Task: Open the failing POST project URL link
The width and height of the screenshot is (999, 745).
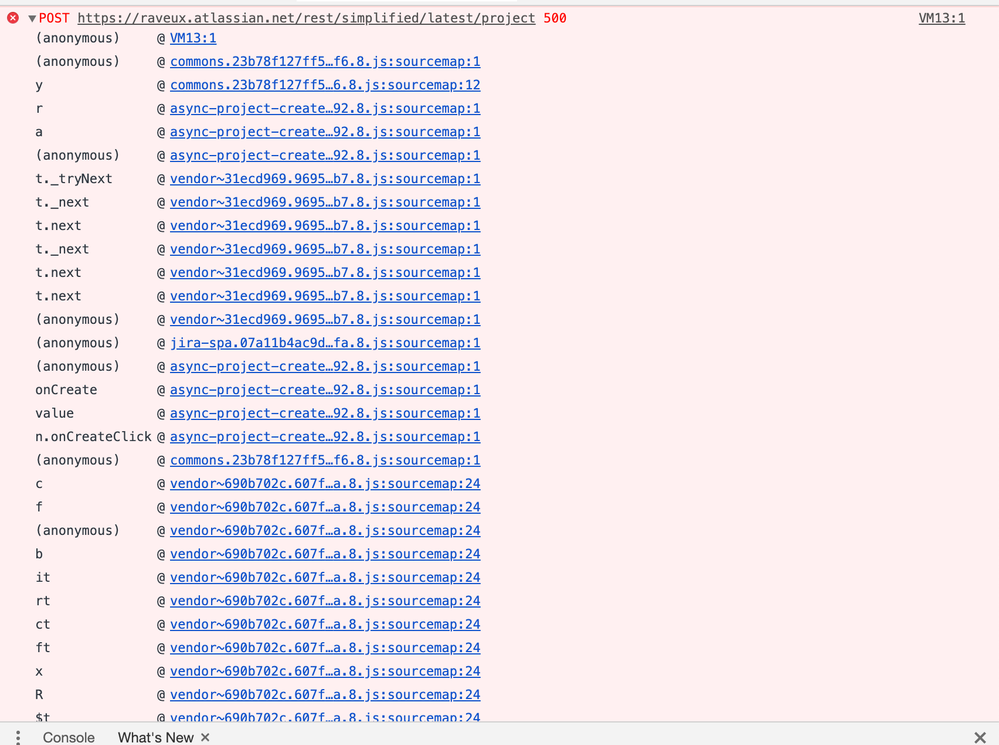Action: (302, 17)
